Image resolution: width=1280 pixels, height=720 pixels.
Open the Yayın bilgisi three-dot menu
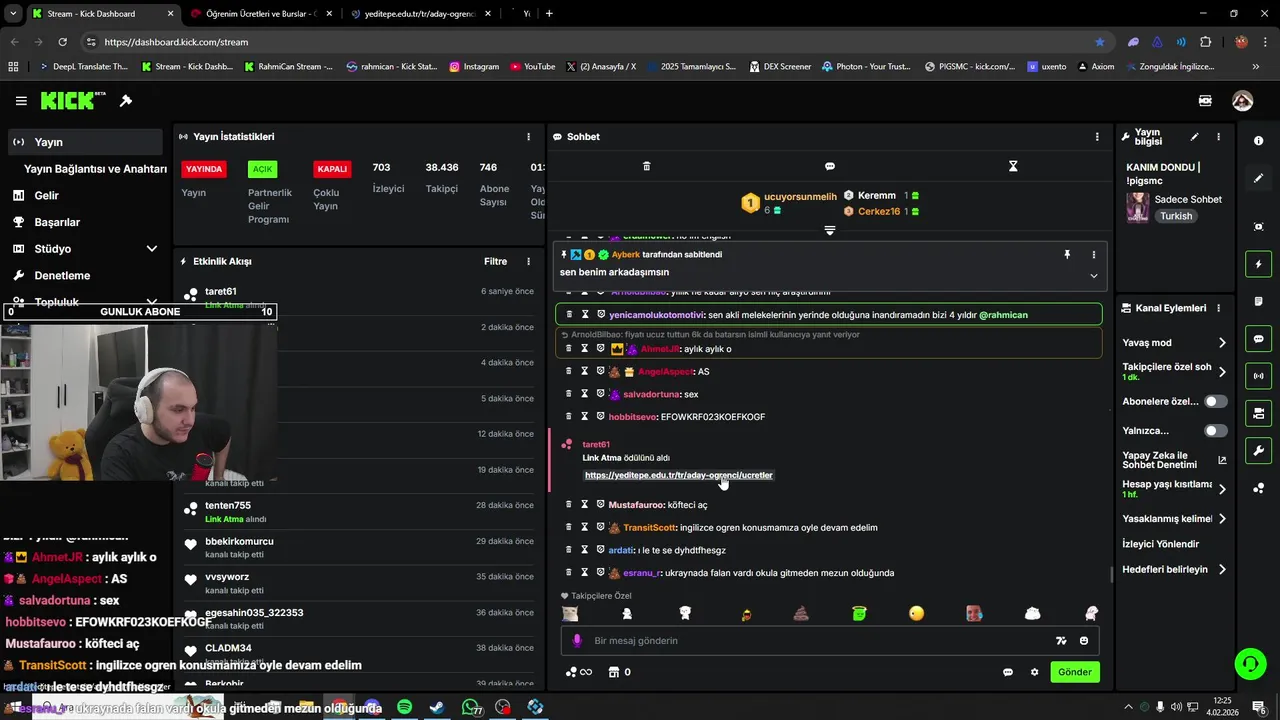click(1218, 137)
